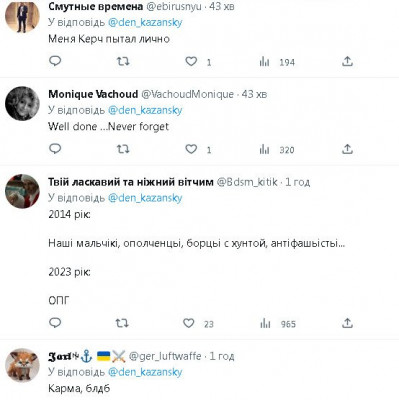Reply to the '2014 рік' tweet
This screenshot has width=399, height=400.
click(55, 323)
